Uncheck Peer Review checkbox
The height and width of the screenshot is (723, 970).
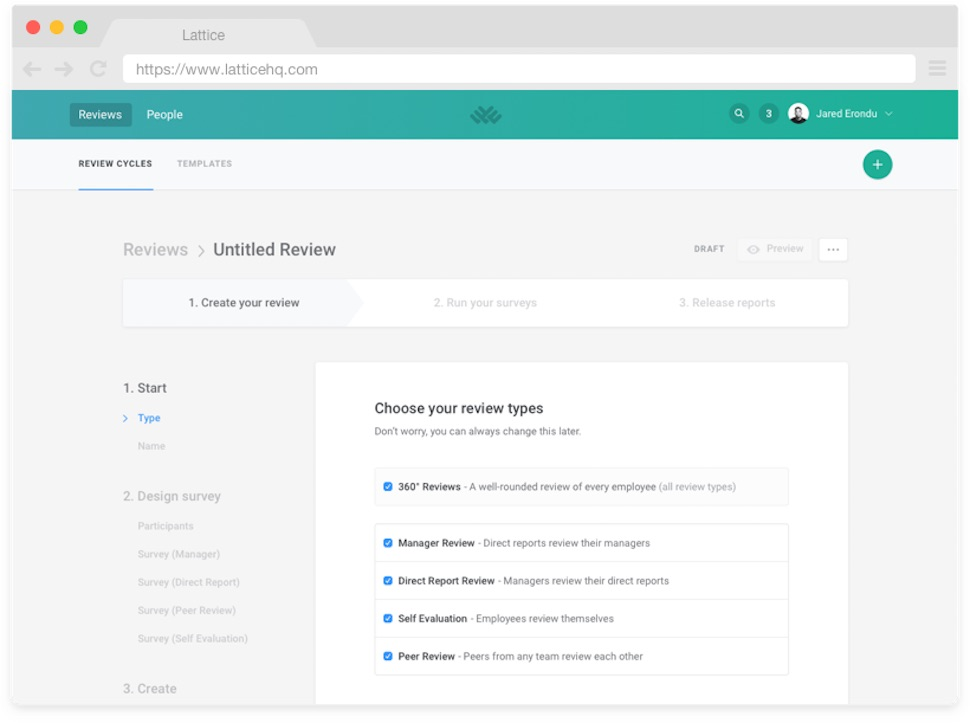point(388,656)
